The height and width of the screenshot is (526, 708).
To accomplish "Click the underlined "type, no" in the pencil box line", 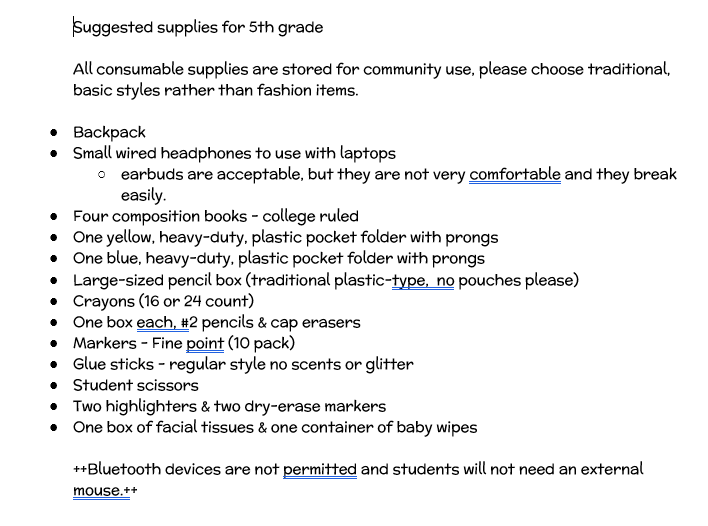I will pos(423,280).
